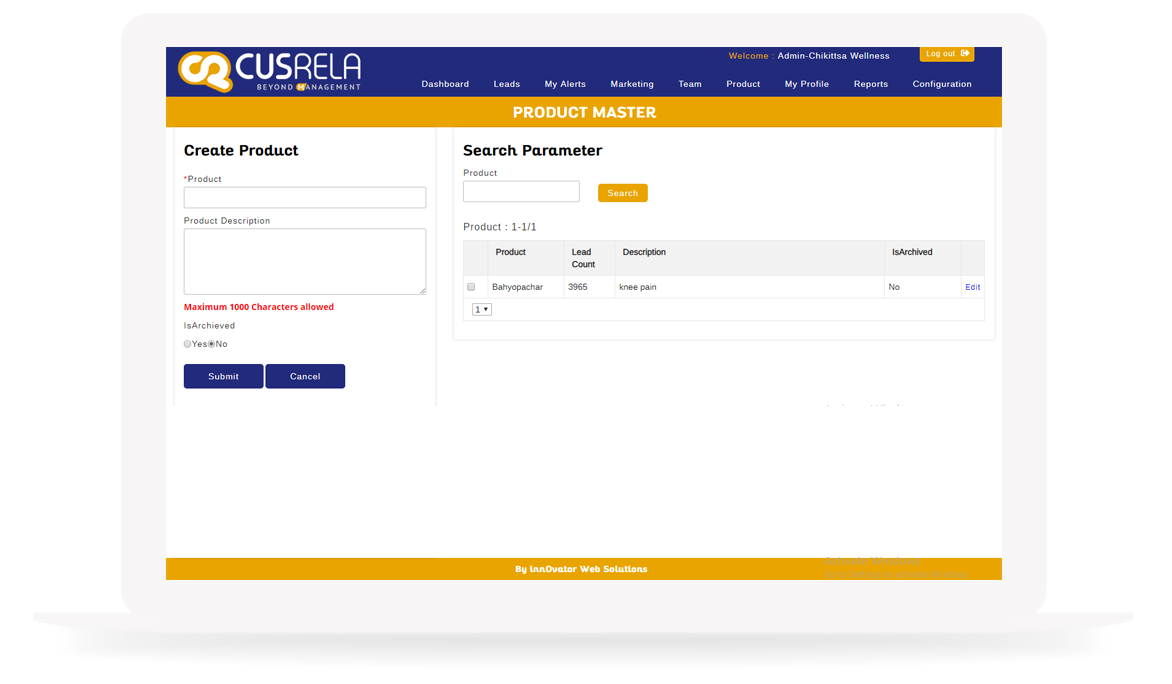Open the Product menu item
Screen dimensions: 1172x684
point(743,84)
